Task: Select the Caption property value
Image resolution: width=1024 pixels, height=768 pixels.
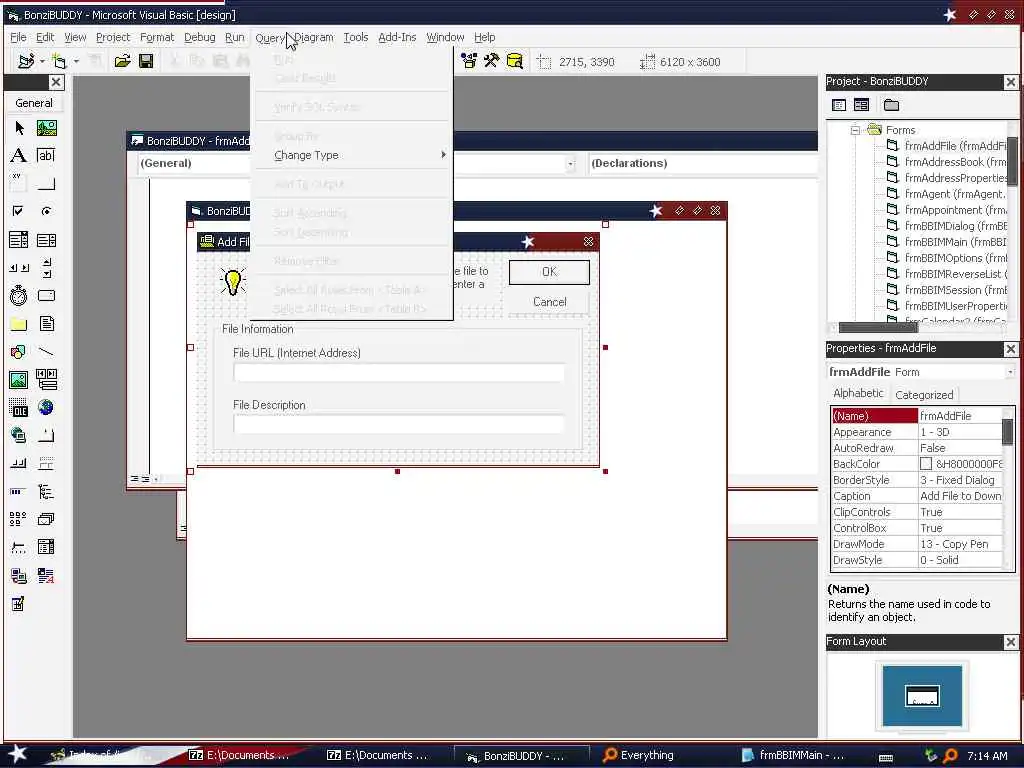Action: (961, 496)
